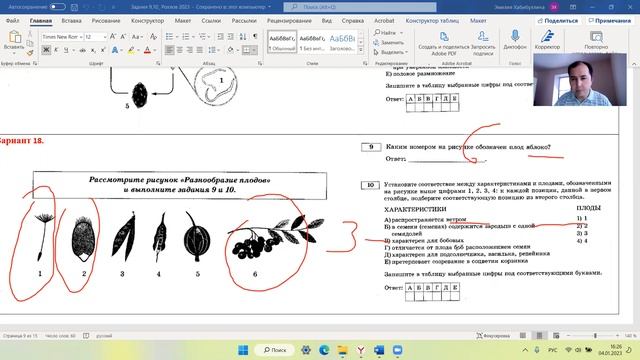Sort the selected text
640x360 pixels.
[243, 37]
